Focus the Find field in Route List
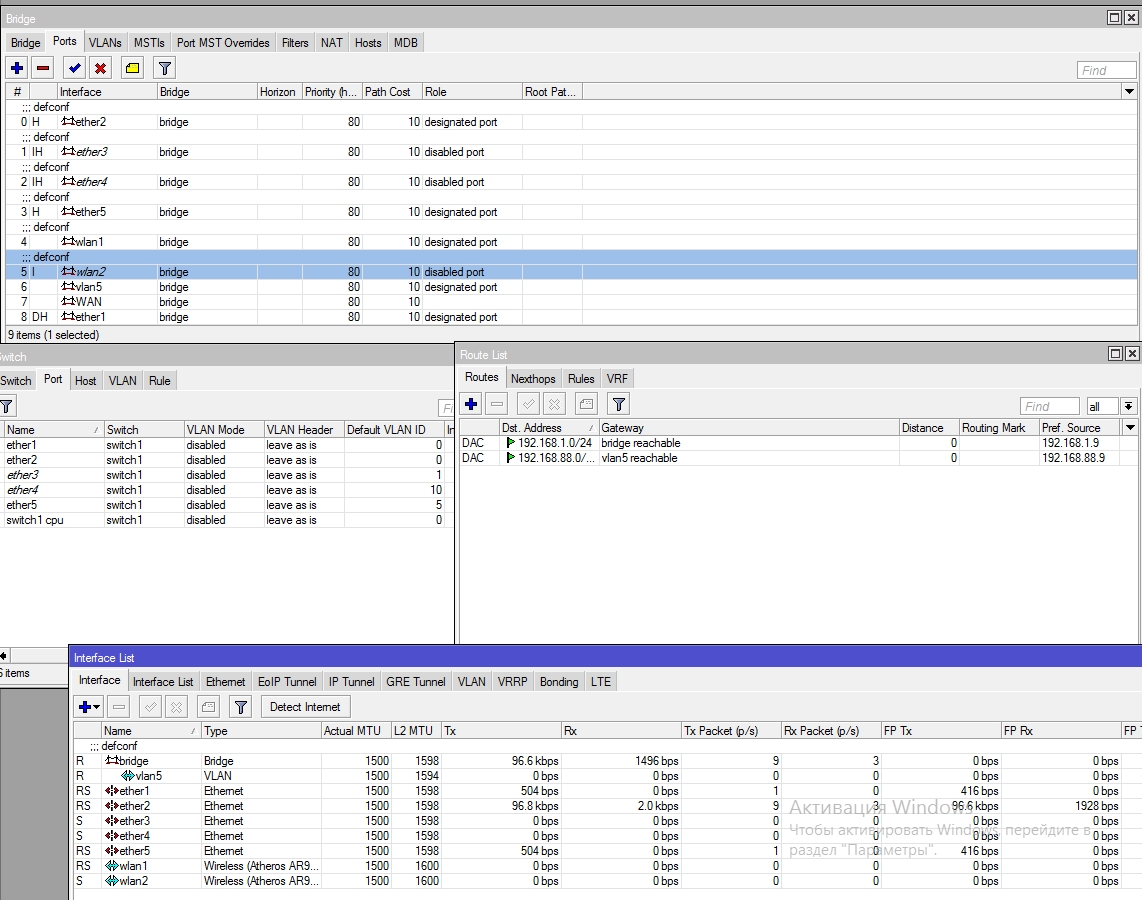Screen dimensions: 1142x900 [1050, 406]
